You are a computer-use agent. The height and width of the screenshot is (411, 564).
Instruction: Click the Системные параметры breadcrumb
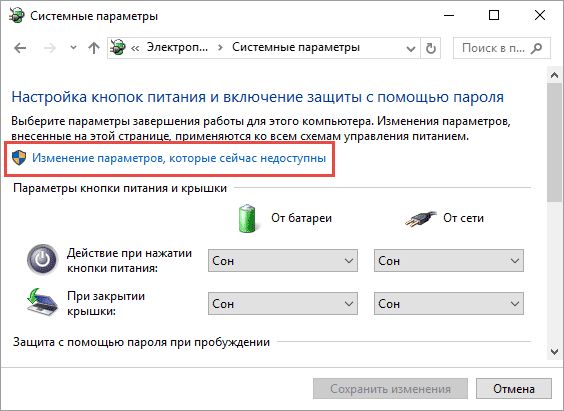coord(296,47)
